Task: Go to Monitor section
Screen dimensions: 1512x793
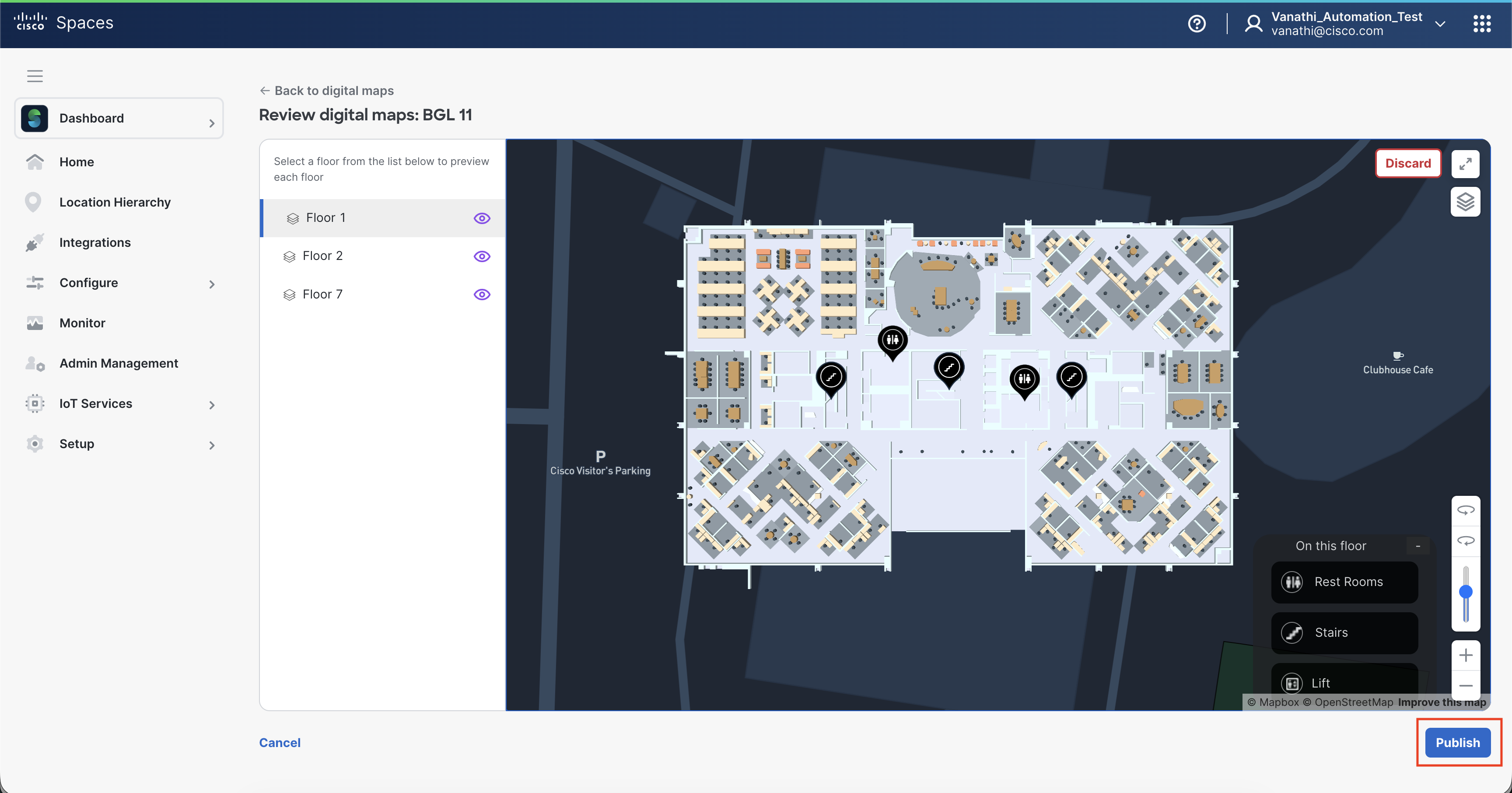Action: click(x=82, y=323)
